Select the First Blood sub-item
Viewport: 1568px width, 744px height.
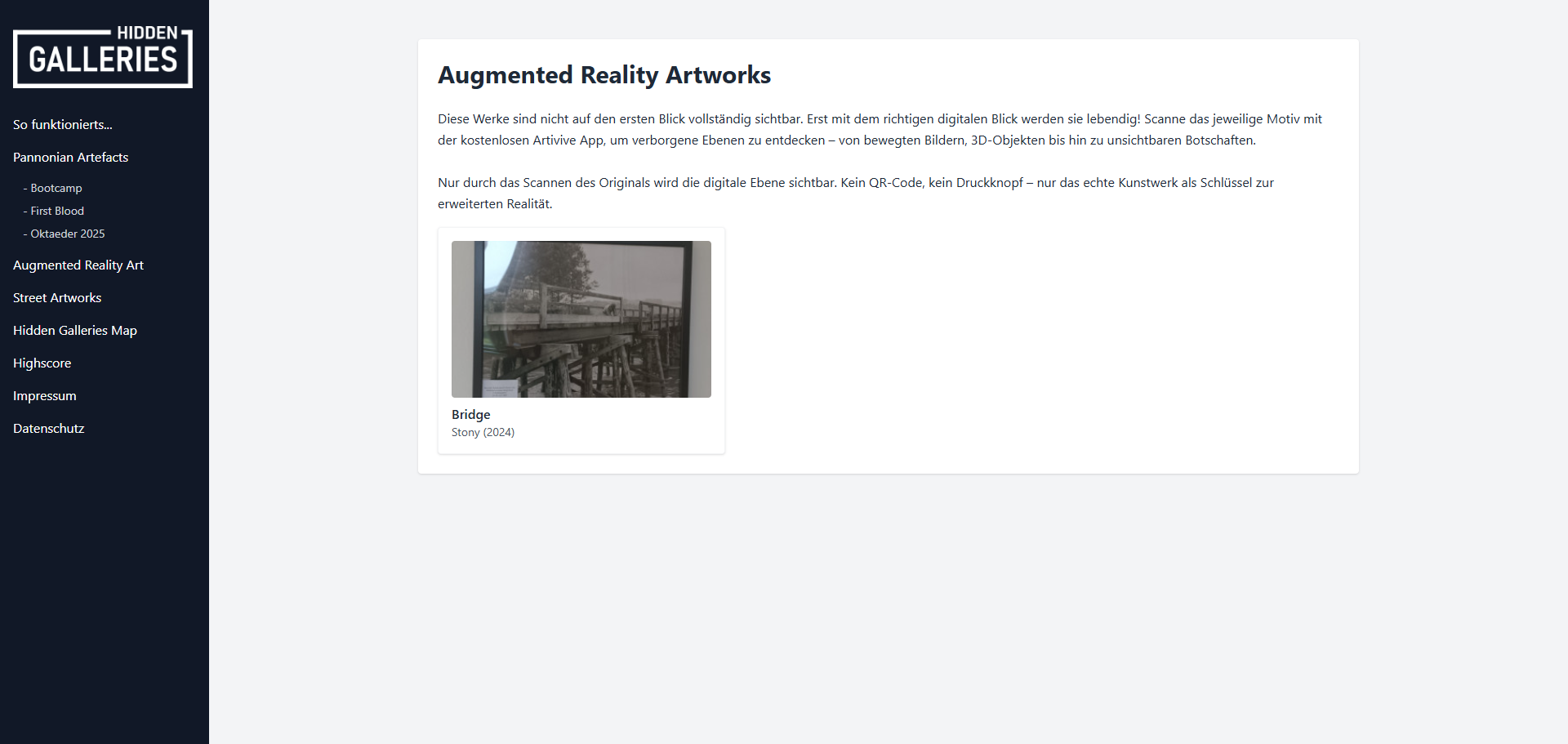[x=53, y=211]
